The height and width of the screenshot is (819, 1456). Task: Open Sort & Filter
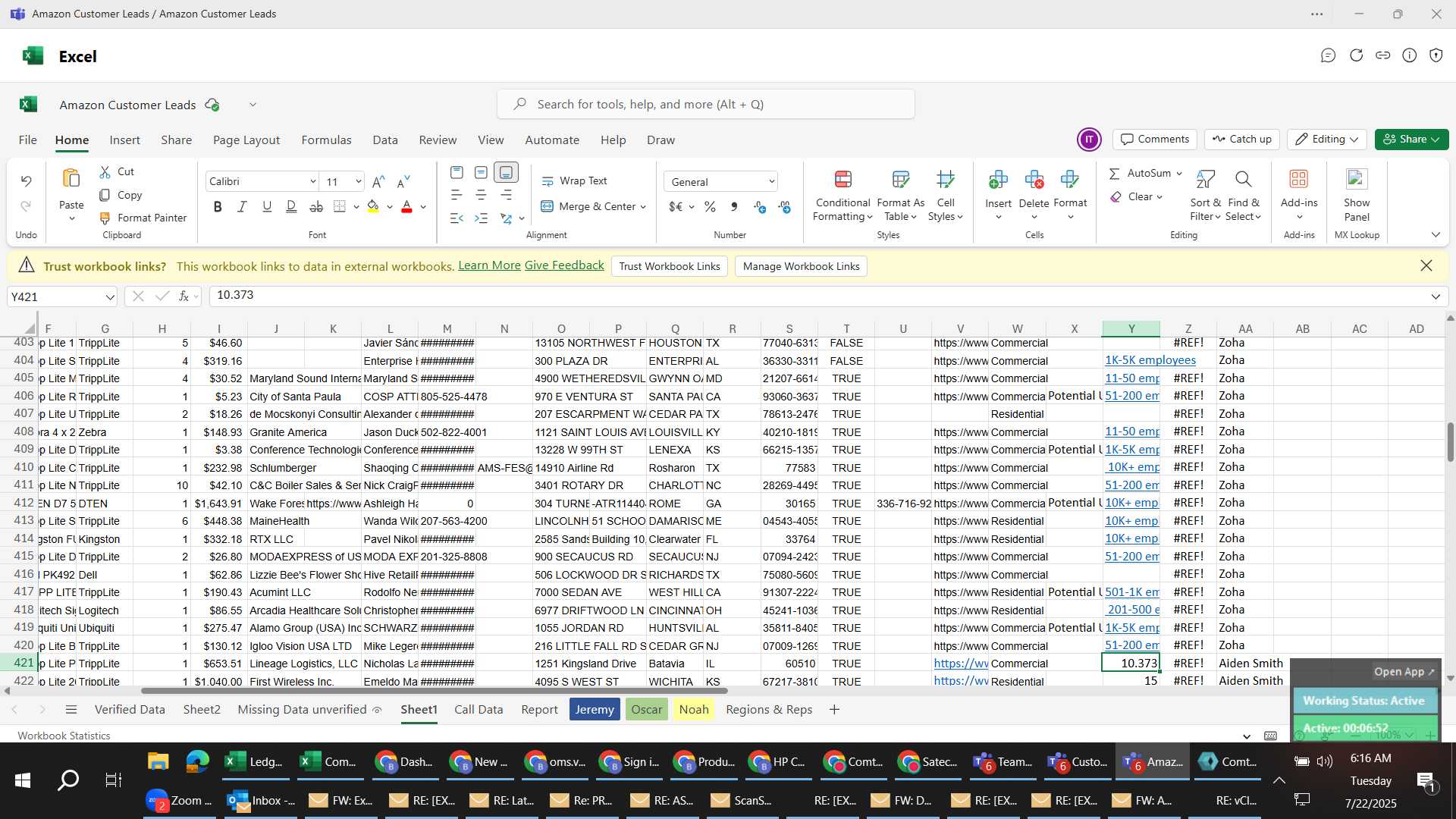coord(1205,196)
